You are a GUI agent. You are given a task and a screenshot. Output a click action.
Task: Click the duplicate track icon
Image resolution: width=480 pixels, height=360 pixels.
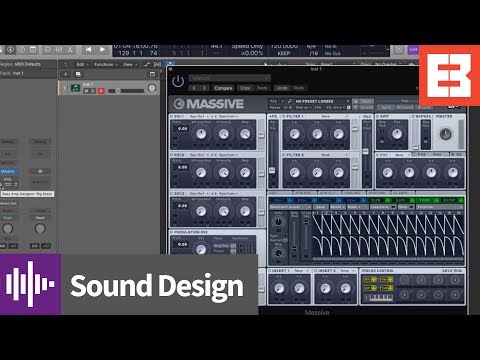click(x=78, y=74)
